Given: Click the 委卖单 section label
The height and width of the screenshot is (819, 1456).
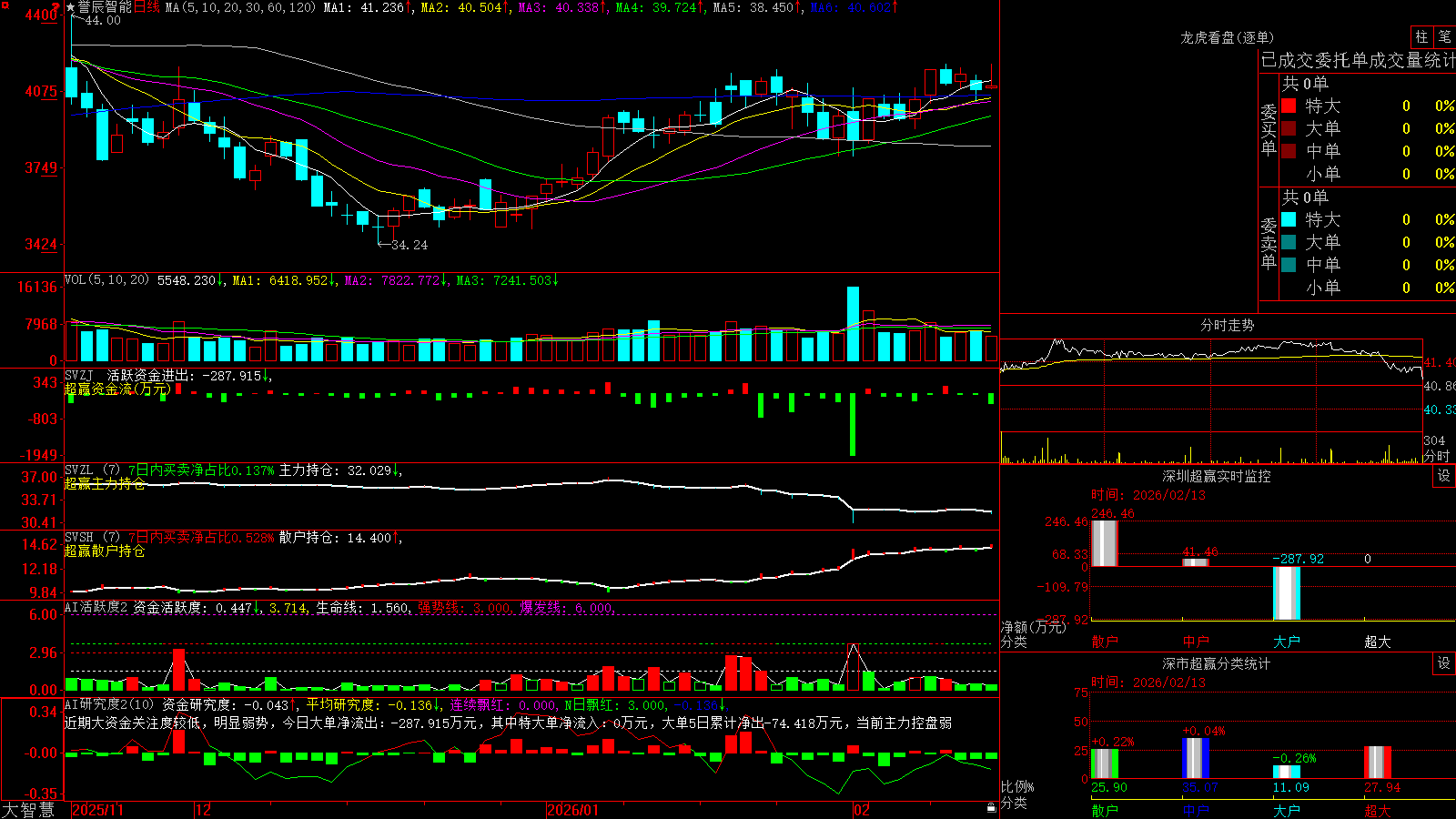Looking at the screenshot, I should click(x=1269, y=243).
